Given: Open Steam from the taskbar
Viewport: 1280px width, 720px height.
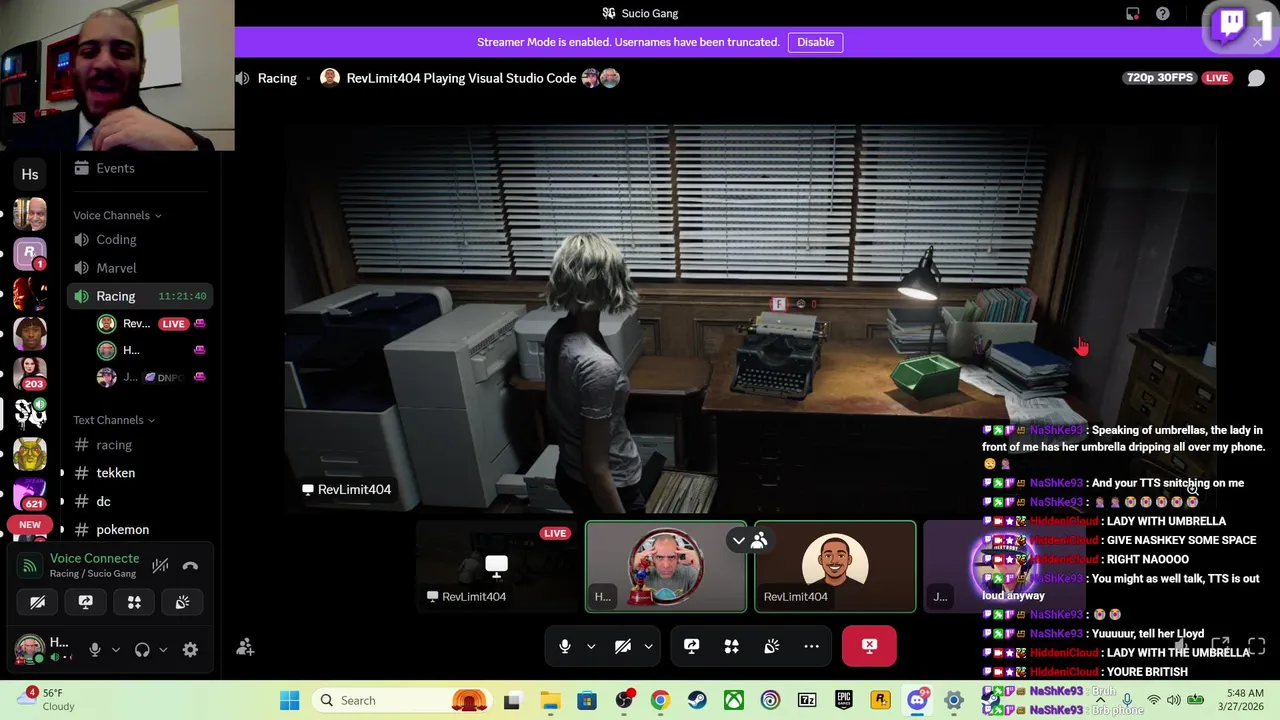Looking at the screenshot, I should click(697, 700).
